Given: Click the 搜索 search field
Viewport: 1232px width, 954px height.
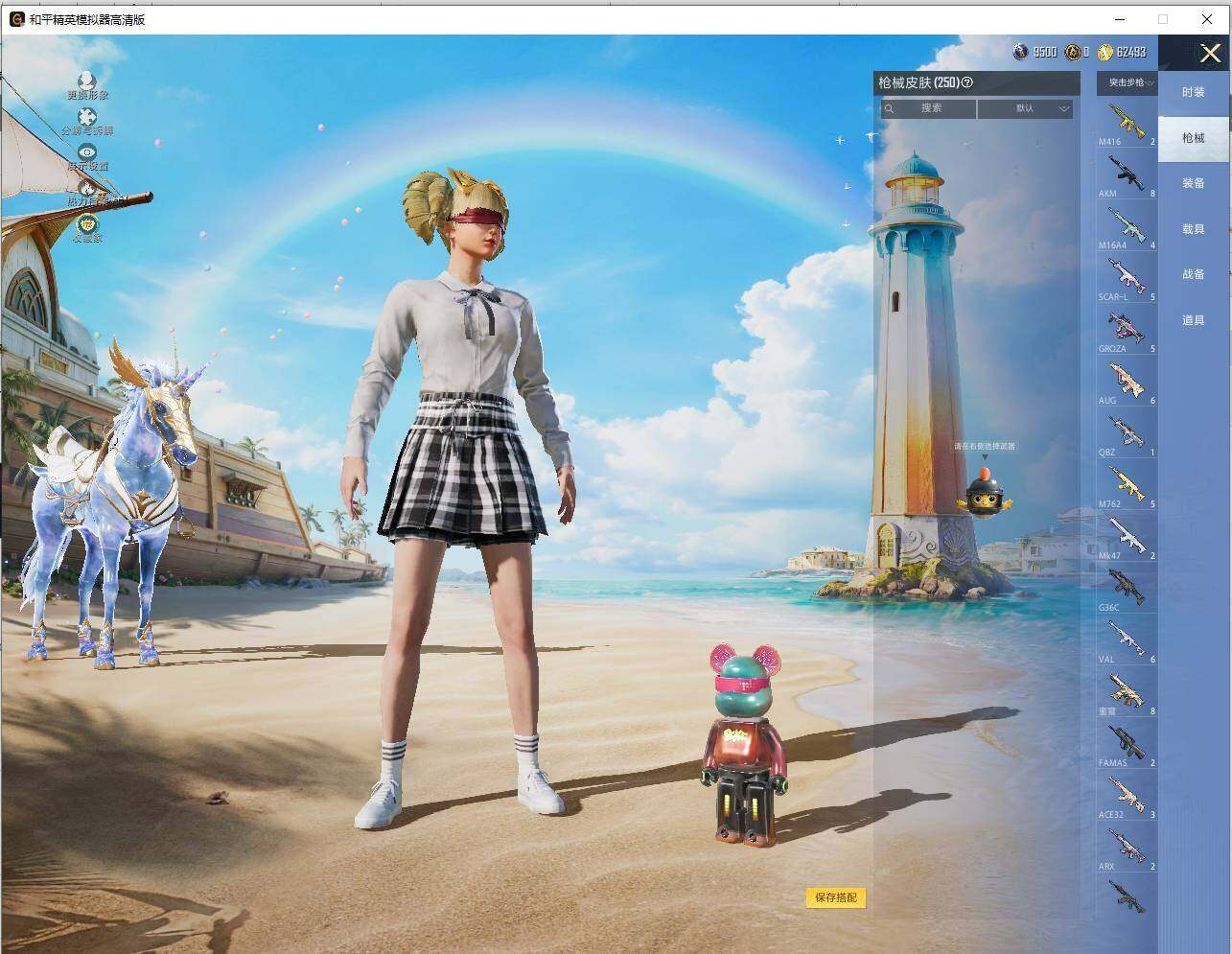Looking at the screenshot, I should 928,109.
